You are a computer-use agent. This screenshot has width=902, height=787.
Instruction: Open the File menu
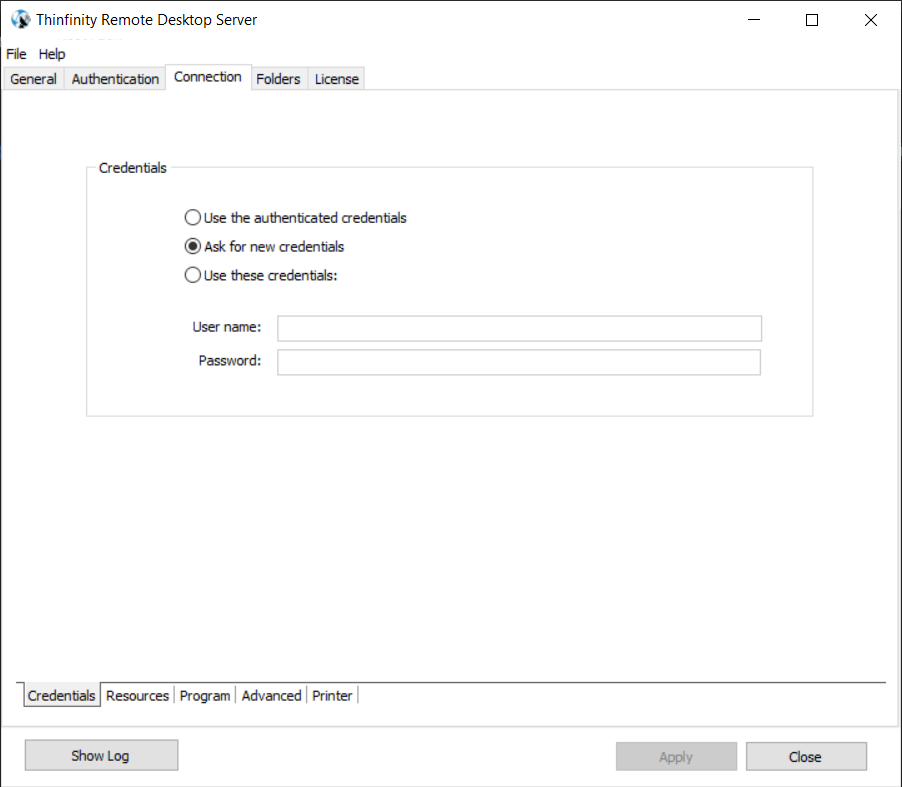click(x=16, y=54)
